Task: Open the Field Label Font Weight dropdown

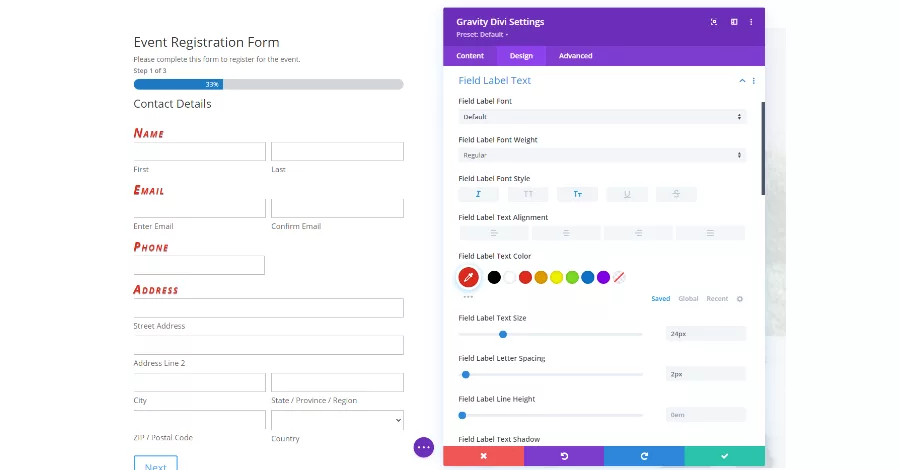Action: [x=602, y=155]
